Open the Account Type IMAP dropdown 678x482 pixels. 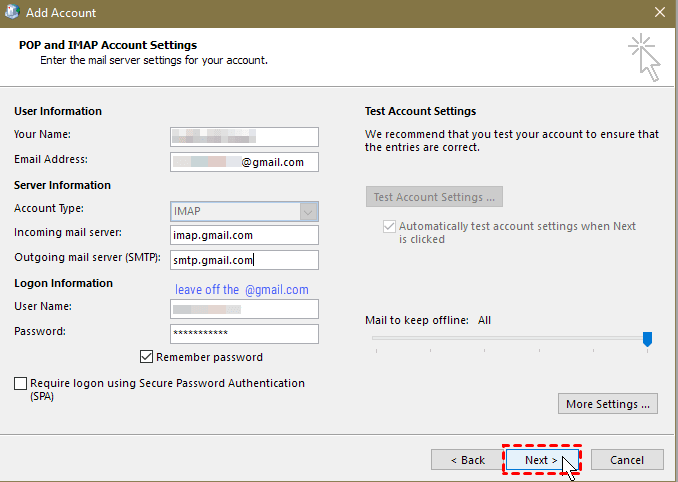point(309,211)
